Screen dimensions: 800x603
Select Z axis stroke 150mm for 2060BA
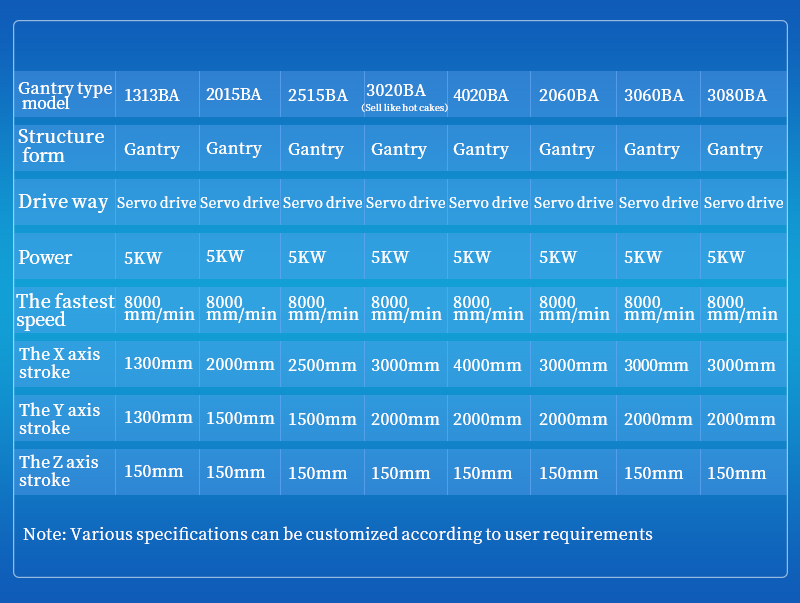pos(568,473)
